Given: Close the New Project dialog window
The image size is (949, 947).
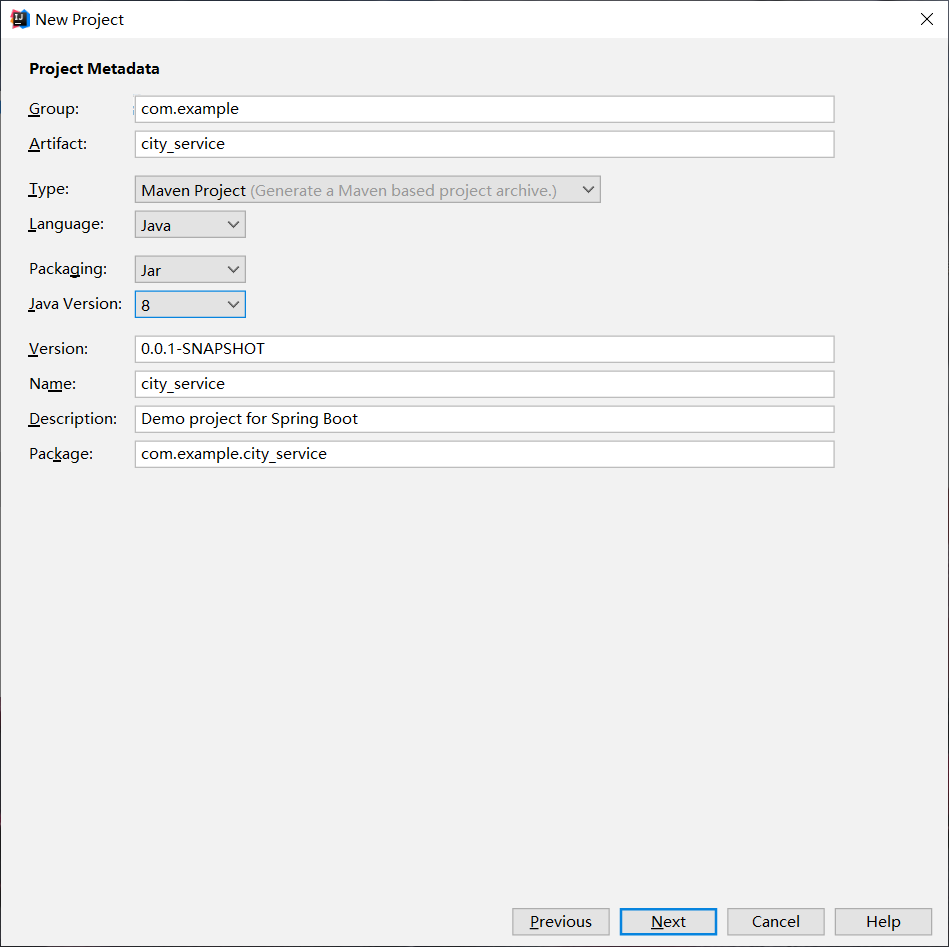Looking at the screenshot, I should point(927,19).
